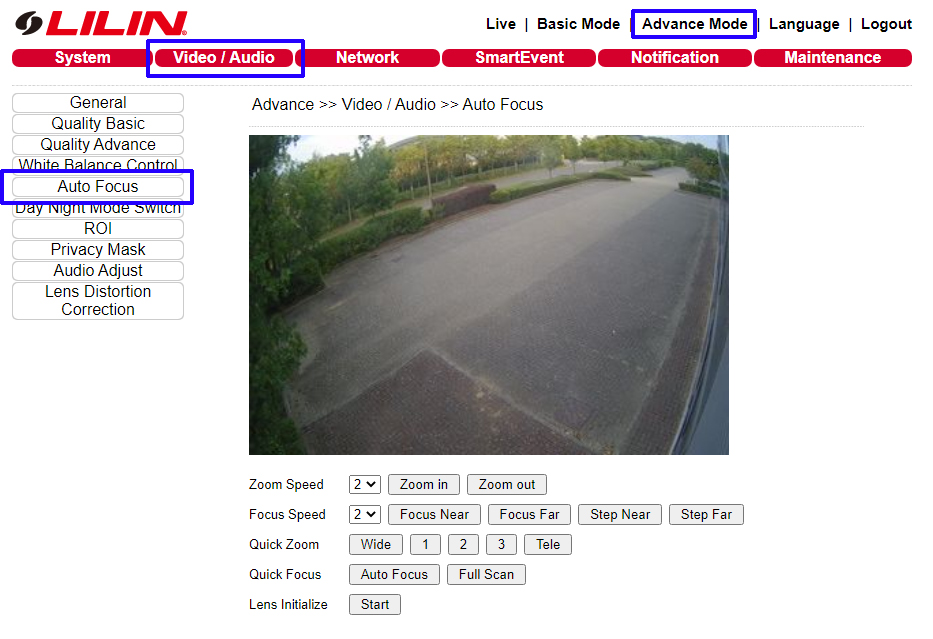Open the Privacy Mask menu item
933x639 pixels.
click(98, 249)
